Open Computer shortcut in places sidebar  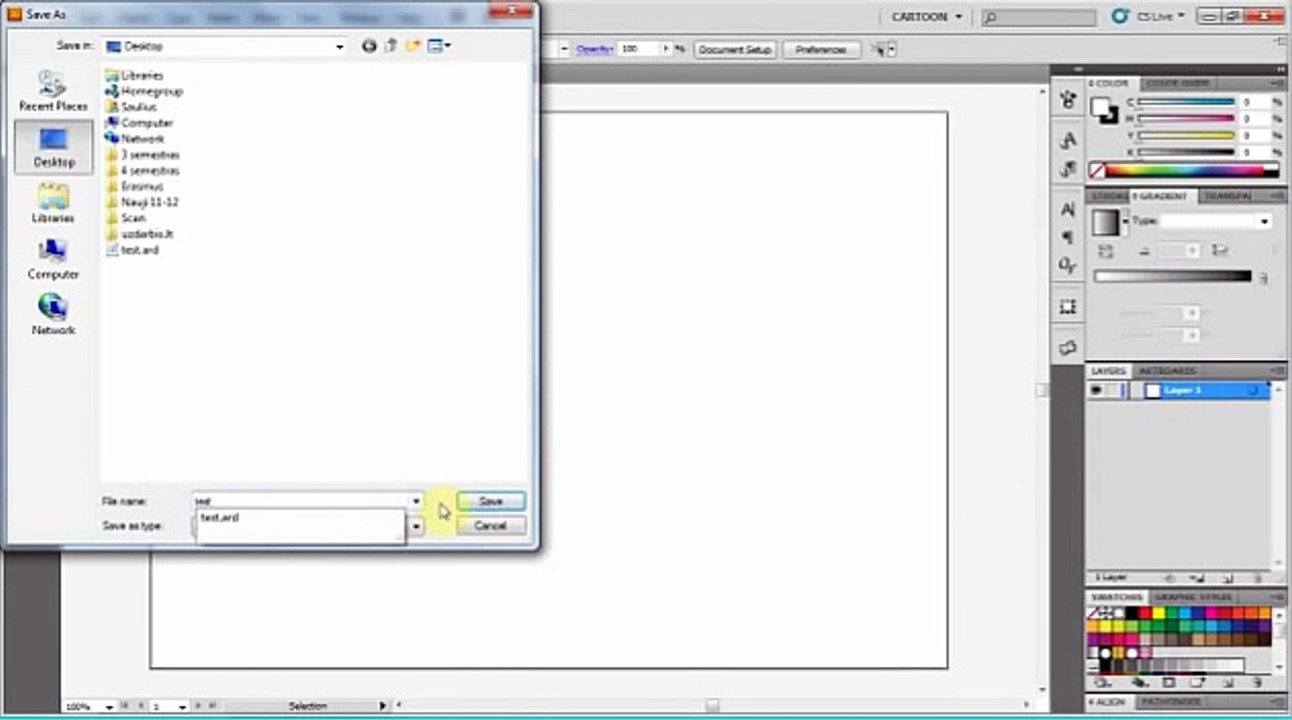(53, 259)
